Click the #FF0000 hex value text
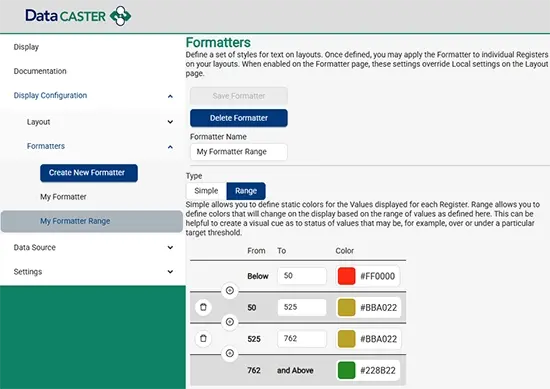This screenshot has height=389, width=550. (x=377, y=276)
